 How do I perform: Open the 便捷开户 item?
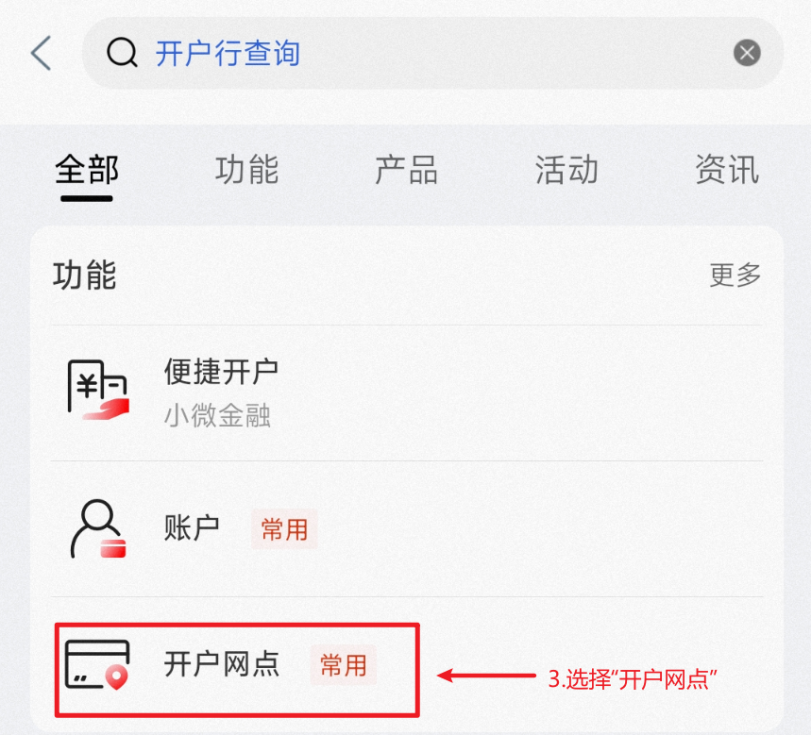[407, 393]
